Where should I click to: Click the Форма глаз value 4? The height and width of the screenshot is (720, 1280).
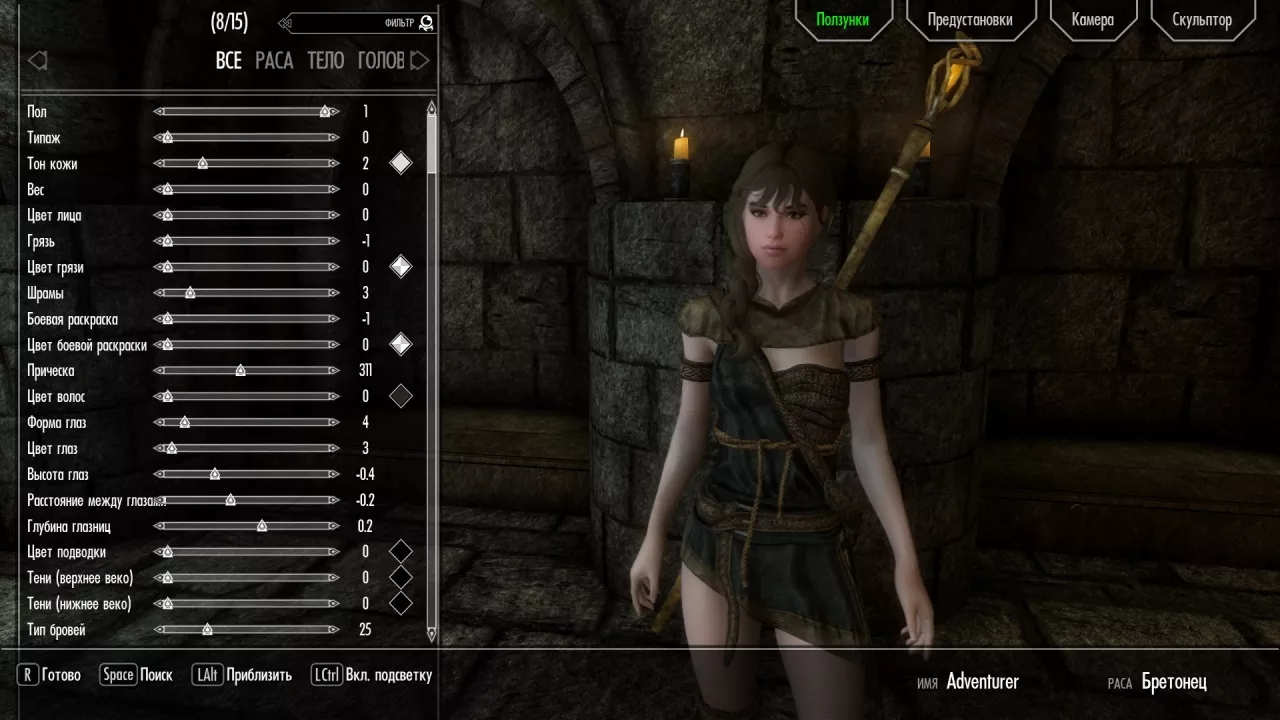pos(365,422)
